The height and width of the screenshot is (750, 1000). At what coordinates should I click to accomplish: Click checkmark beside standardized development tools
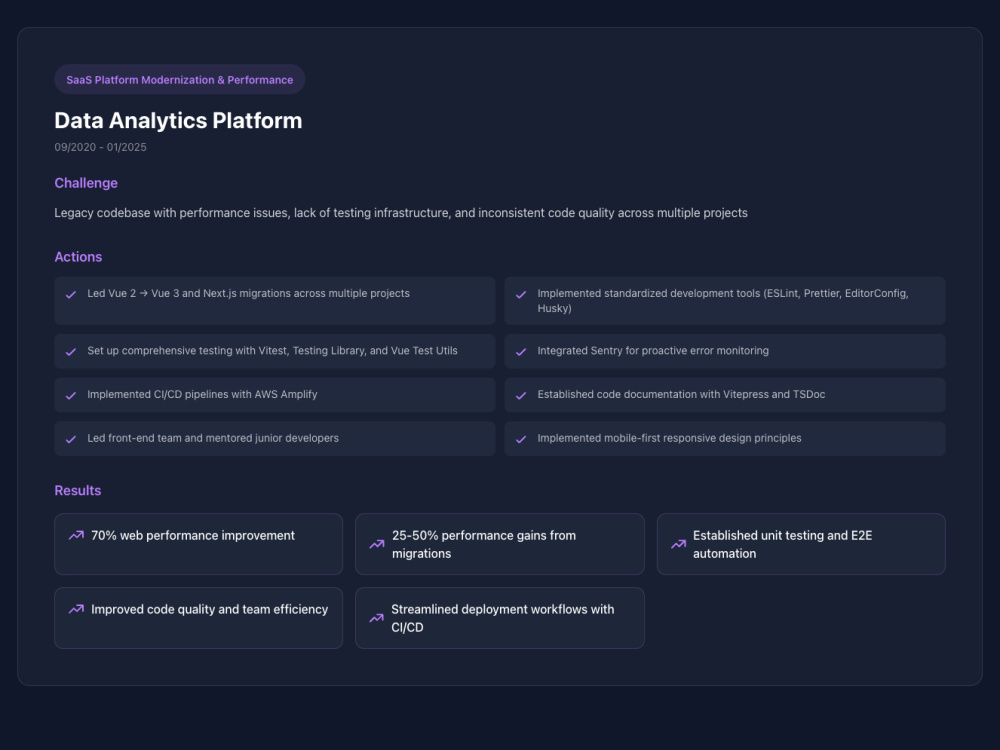521,295
